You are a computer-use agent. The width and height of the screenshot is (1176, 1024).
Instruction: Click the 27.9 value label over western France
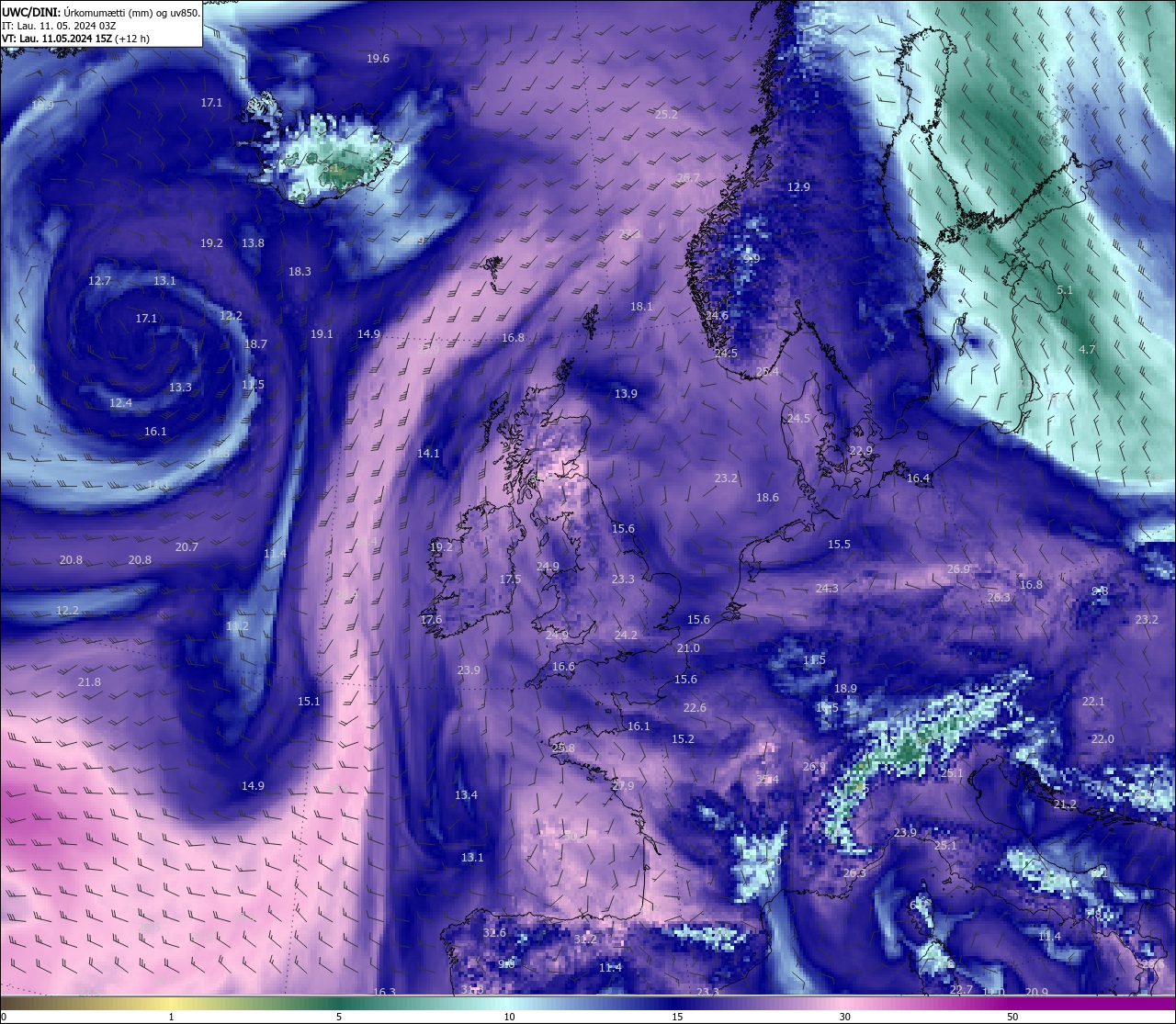tap(623, 786)
